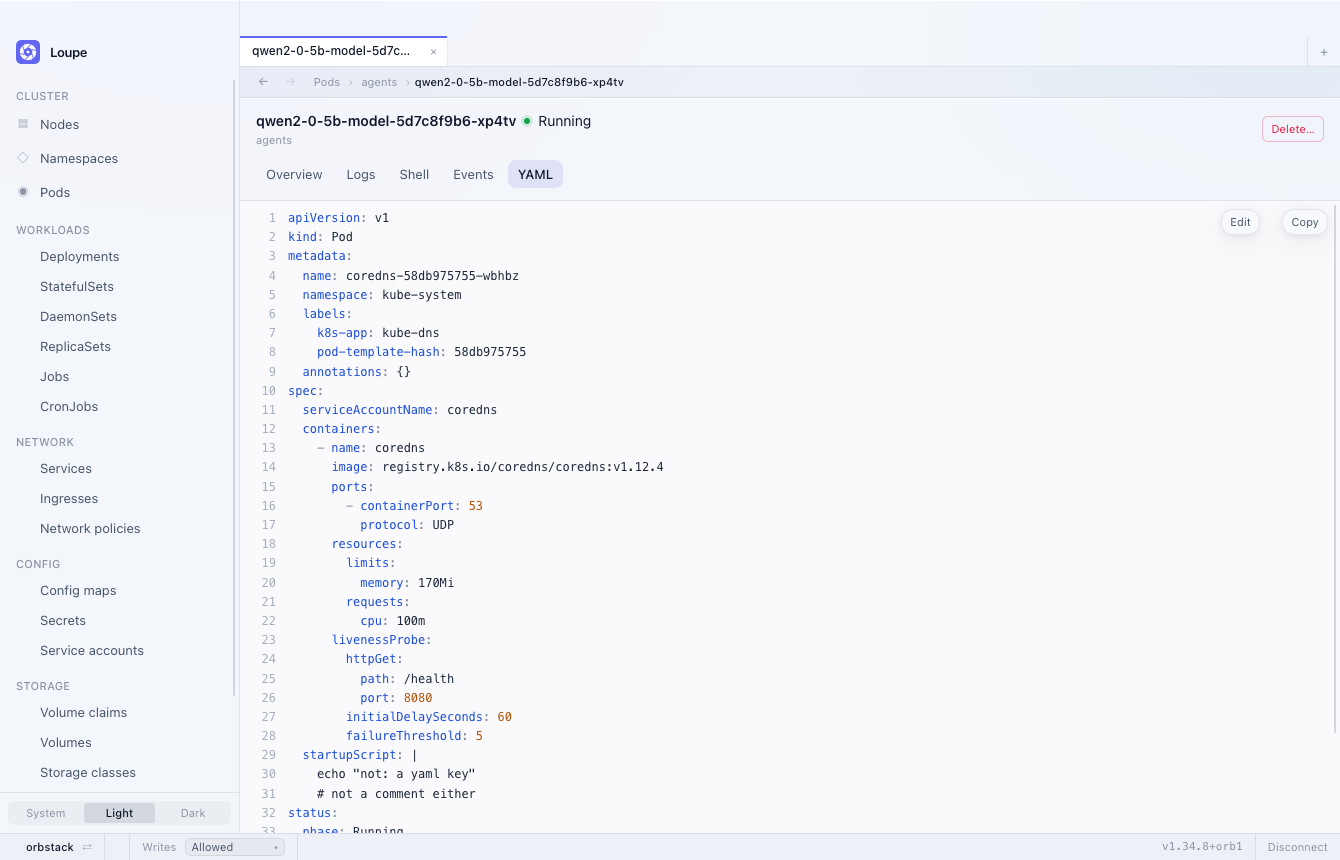Click the 'startupScript: |' line

pyautogui.click(x=360, y=755)
